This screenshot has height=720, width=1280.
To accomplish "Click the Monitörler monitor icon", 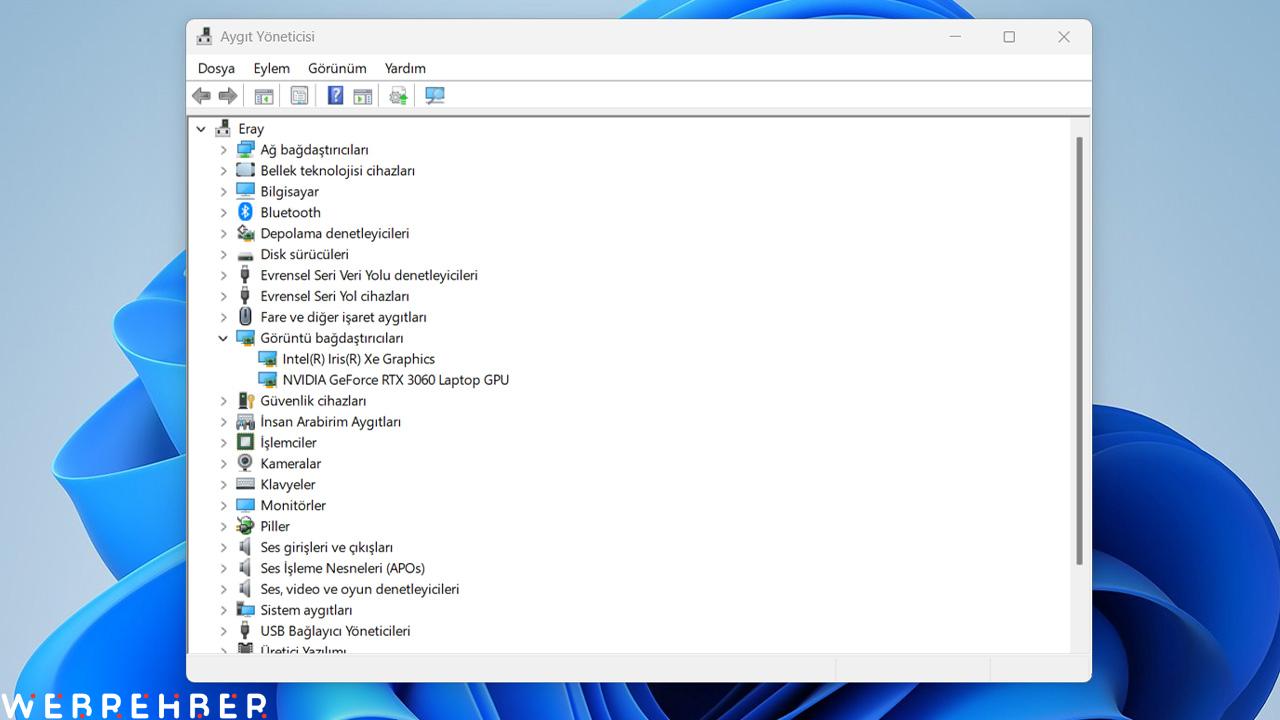I will point(245,505).
